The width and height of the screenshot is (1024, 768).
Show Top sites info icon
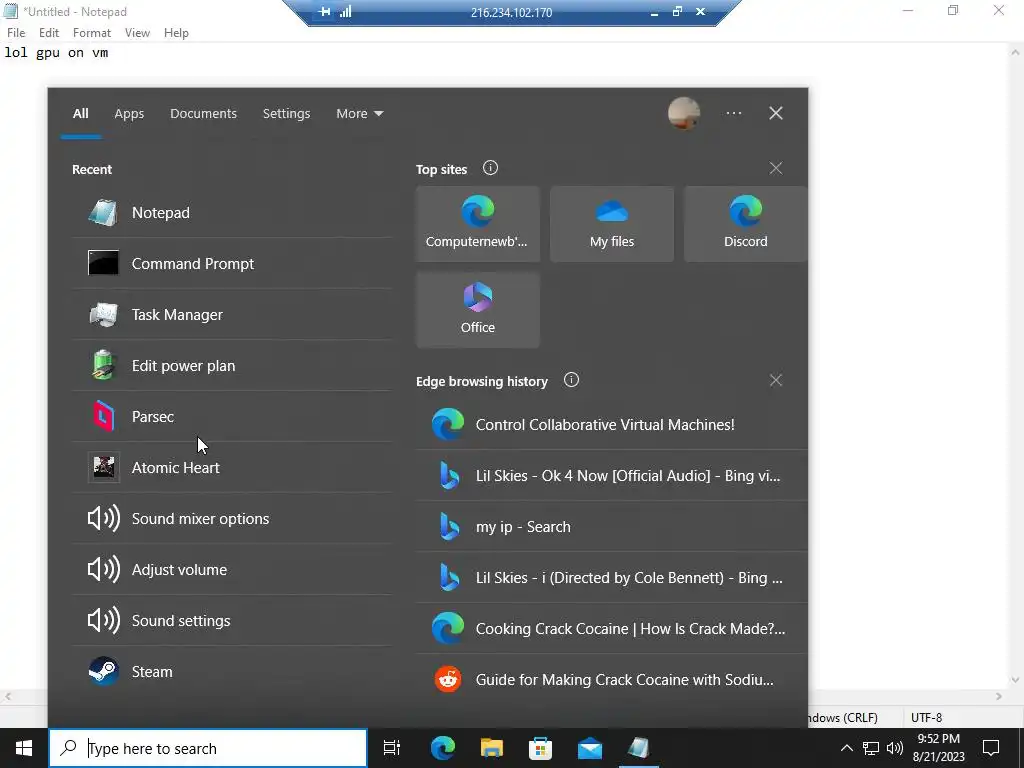pos(490,168)
